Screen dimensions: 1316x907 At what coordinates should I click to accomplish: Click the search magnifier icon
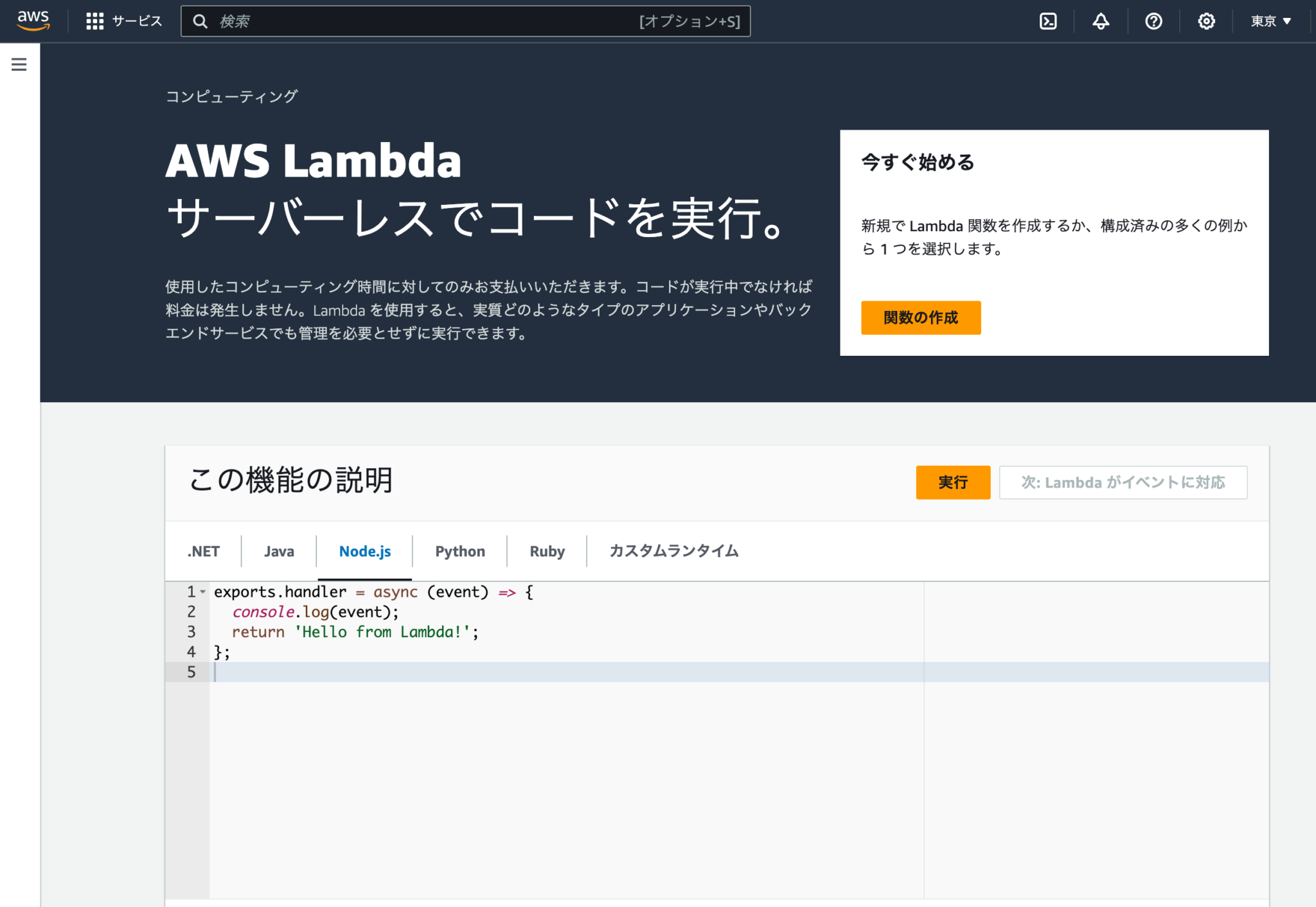coord(200,21)
